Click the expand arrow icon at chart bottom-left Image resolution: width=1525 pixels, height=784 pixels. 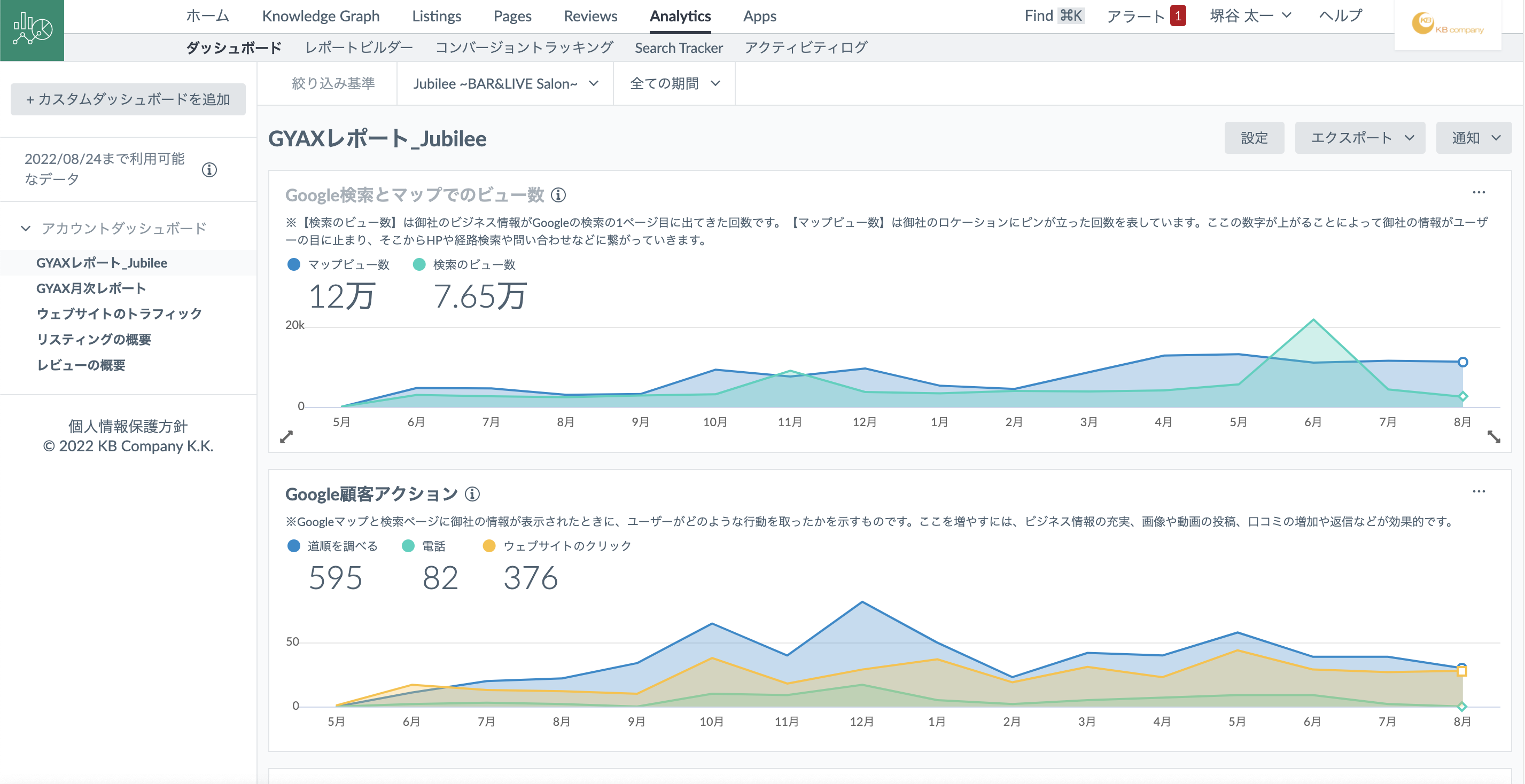coord(286,437)
